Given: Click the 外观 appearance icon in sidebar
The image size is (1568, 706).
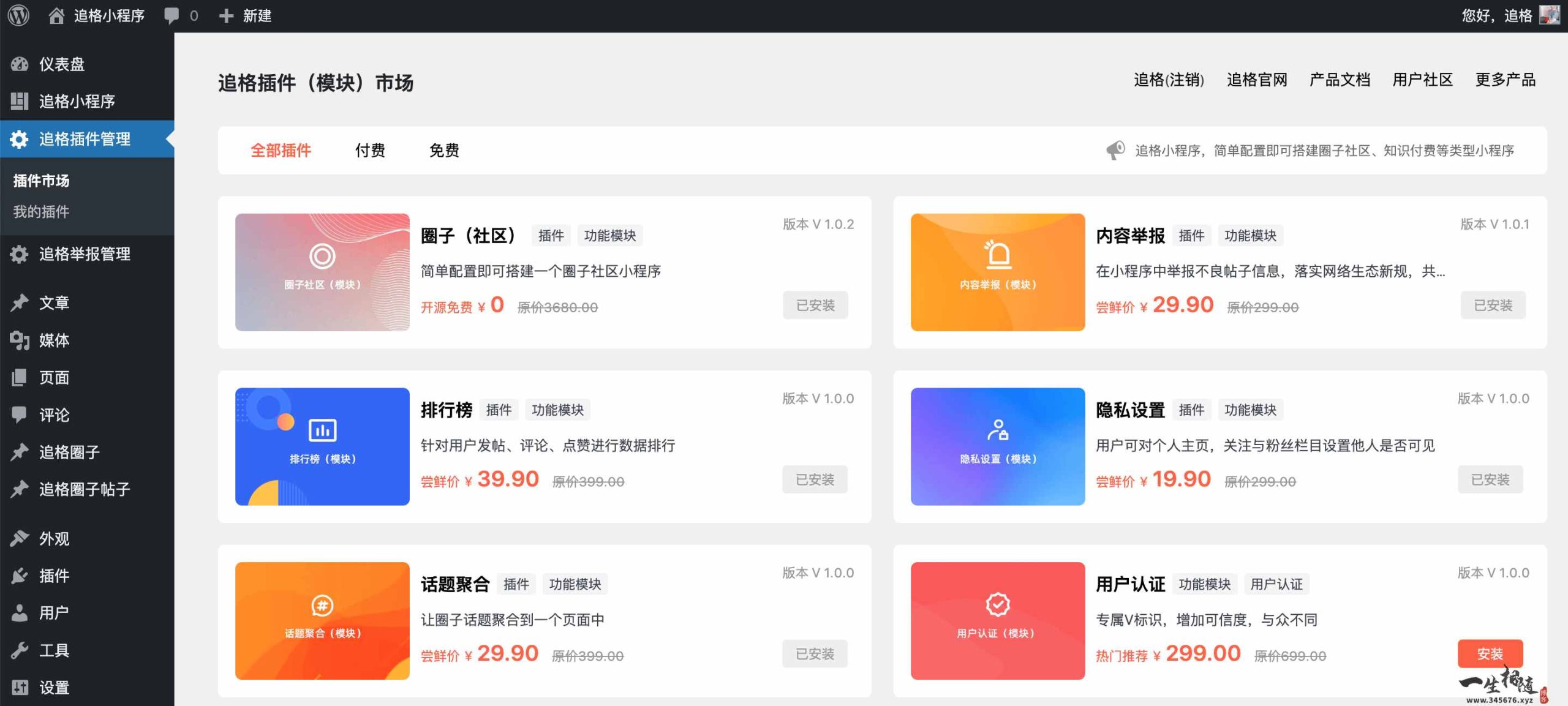Looking at the screenshot, I should (20, 538).
